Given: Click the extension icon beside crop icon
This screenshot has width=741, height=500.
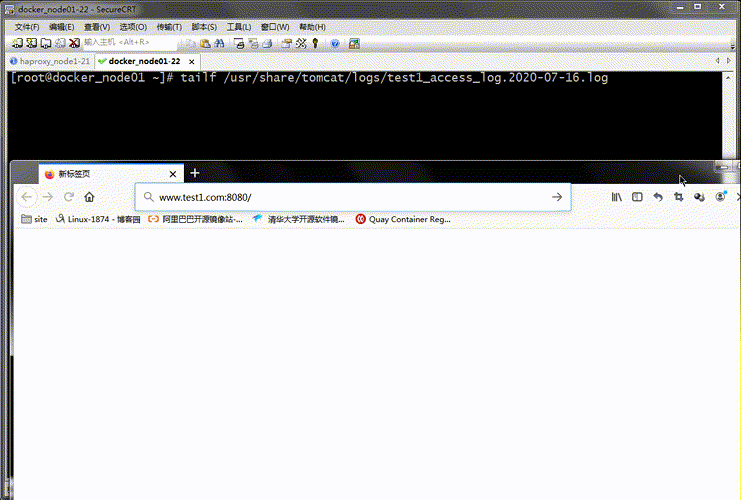Looking at the screenshot, I should click(699, 197).
